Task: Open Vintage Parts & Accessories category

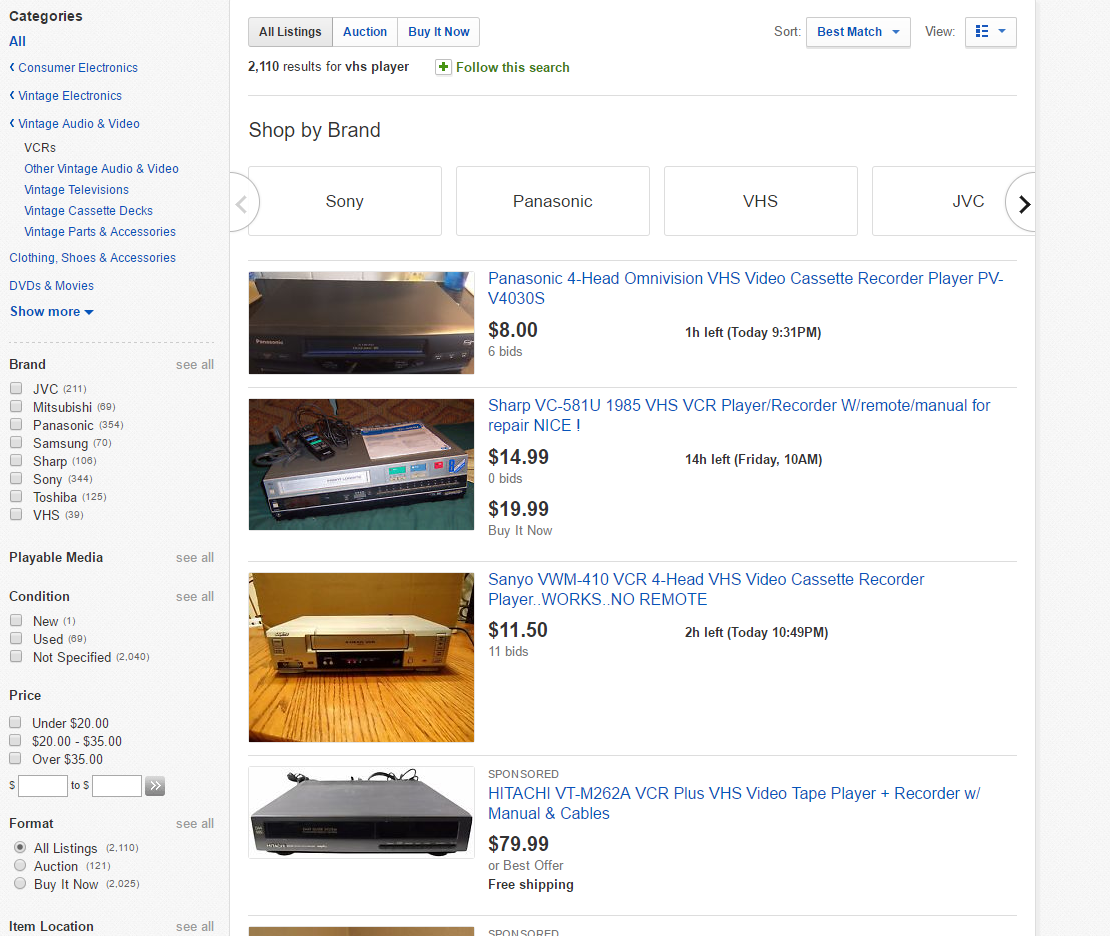Action: point(100,232)
